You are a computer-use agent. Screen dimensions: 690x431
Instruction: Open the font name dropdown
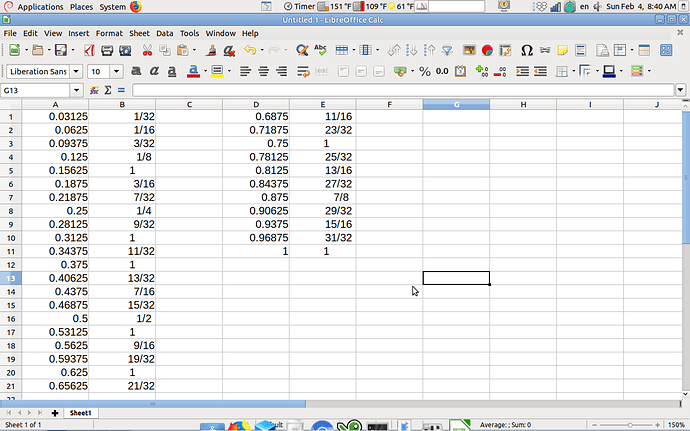(76, 71)
